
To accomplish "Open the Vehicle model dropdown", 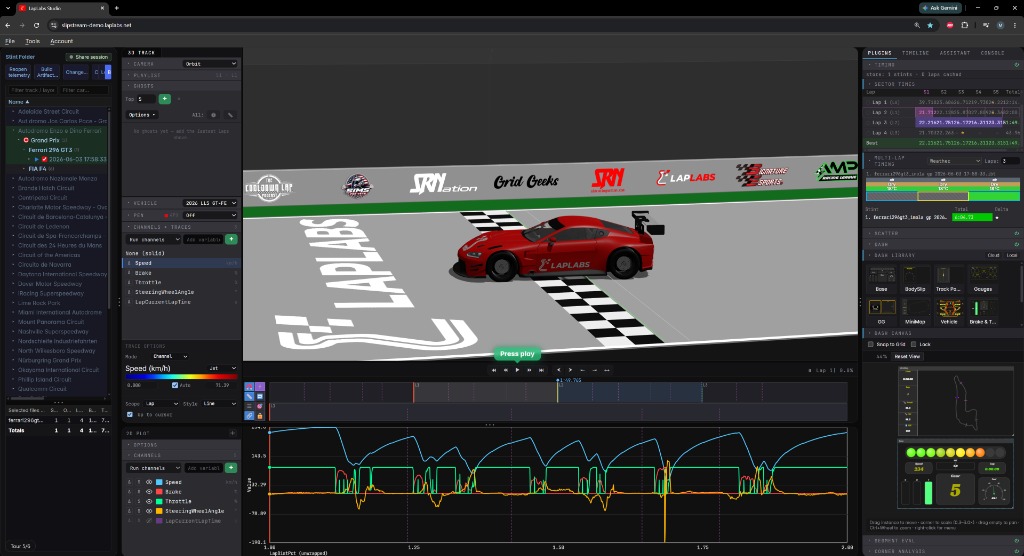I will point(210,203).
